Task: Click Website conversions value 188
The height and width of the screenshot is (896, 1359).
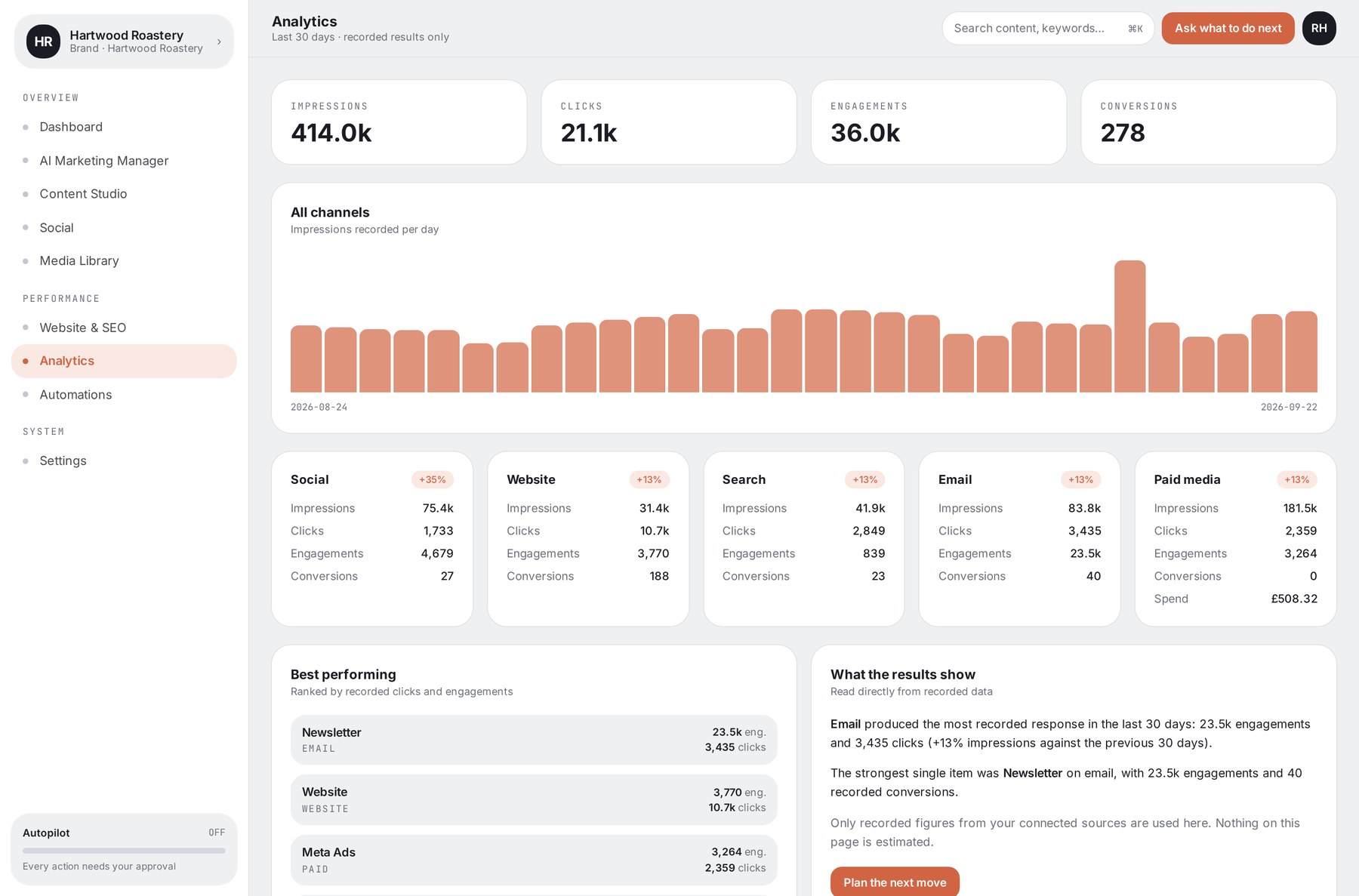Action: [x=659, y=576]
